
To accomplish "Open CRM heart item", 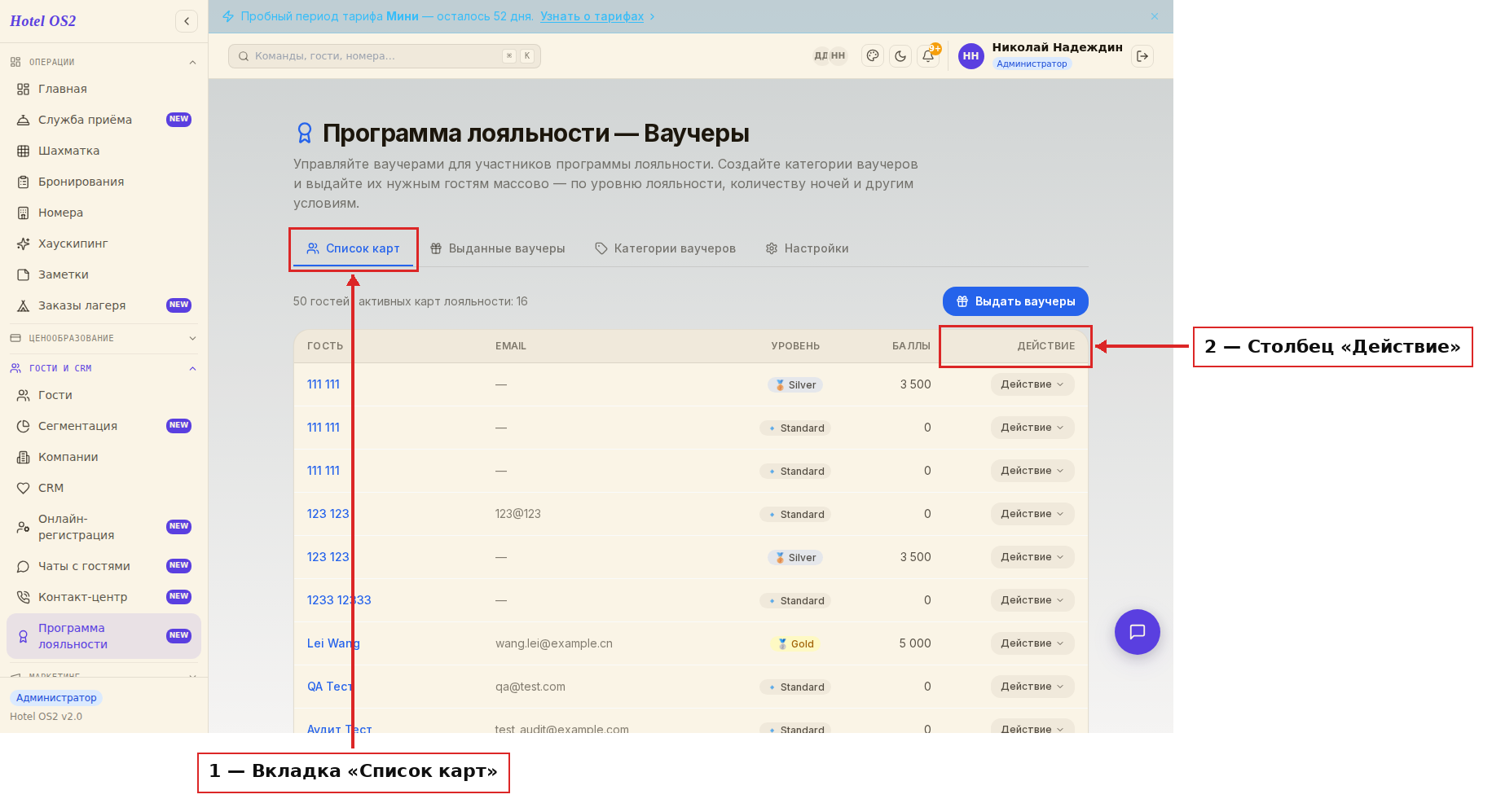I will tap(103, 488).
